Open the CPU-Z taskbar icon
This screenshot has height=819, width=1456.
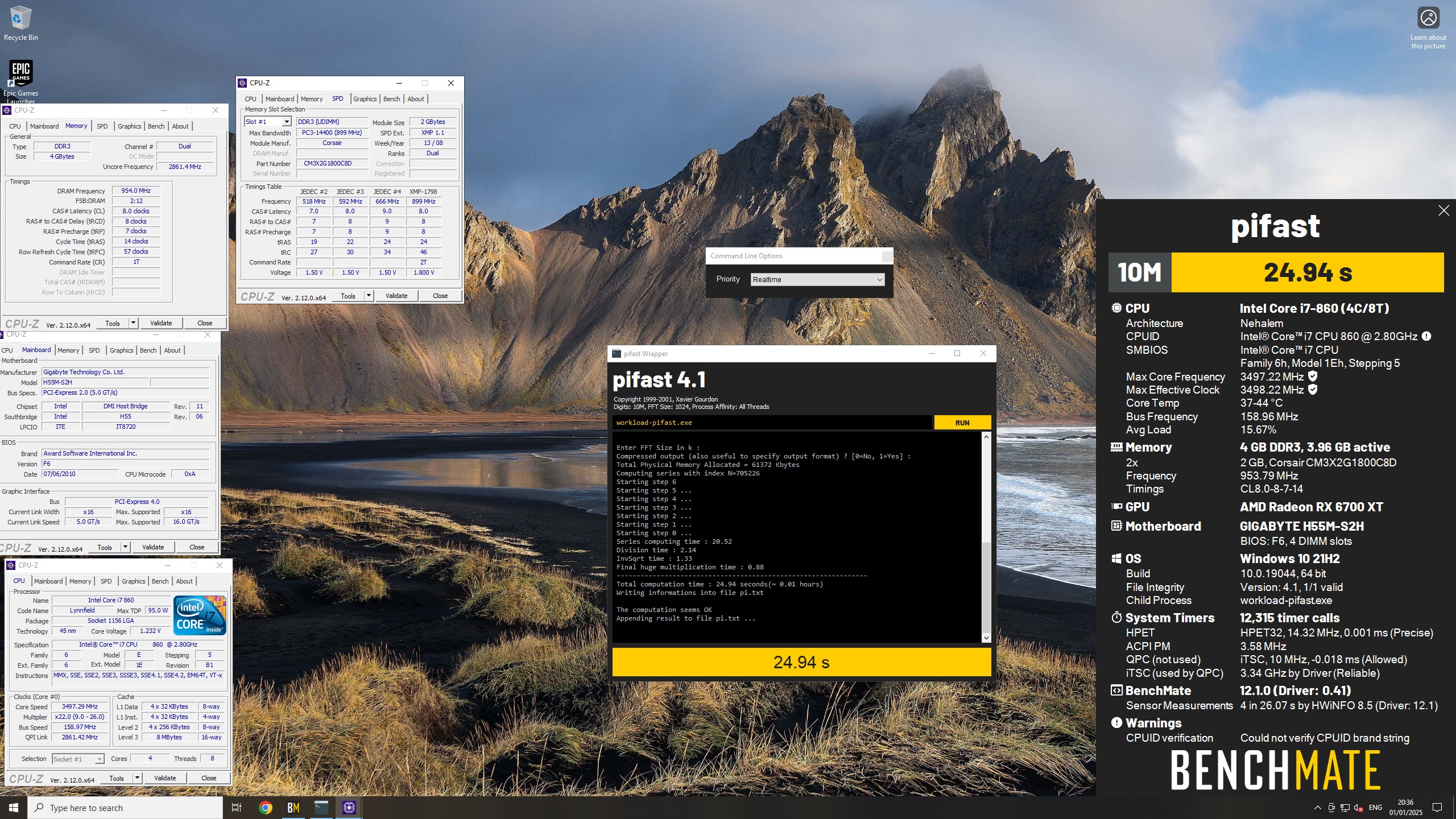pyautogui.click(x=349, y=808)
